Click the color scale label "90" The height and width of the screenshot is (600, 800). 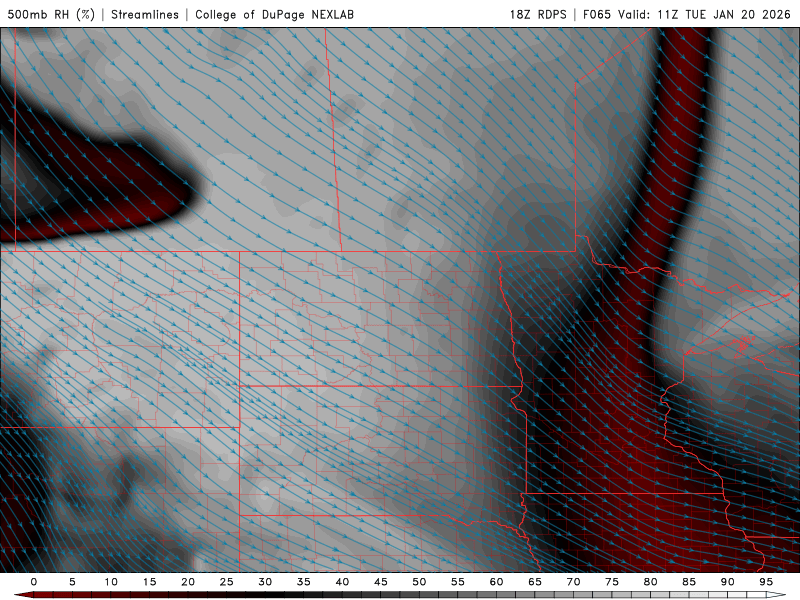click(727, 582)
